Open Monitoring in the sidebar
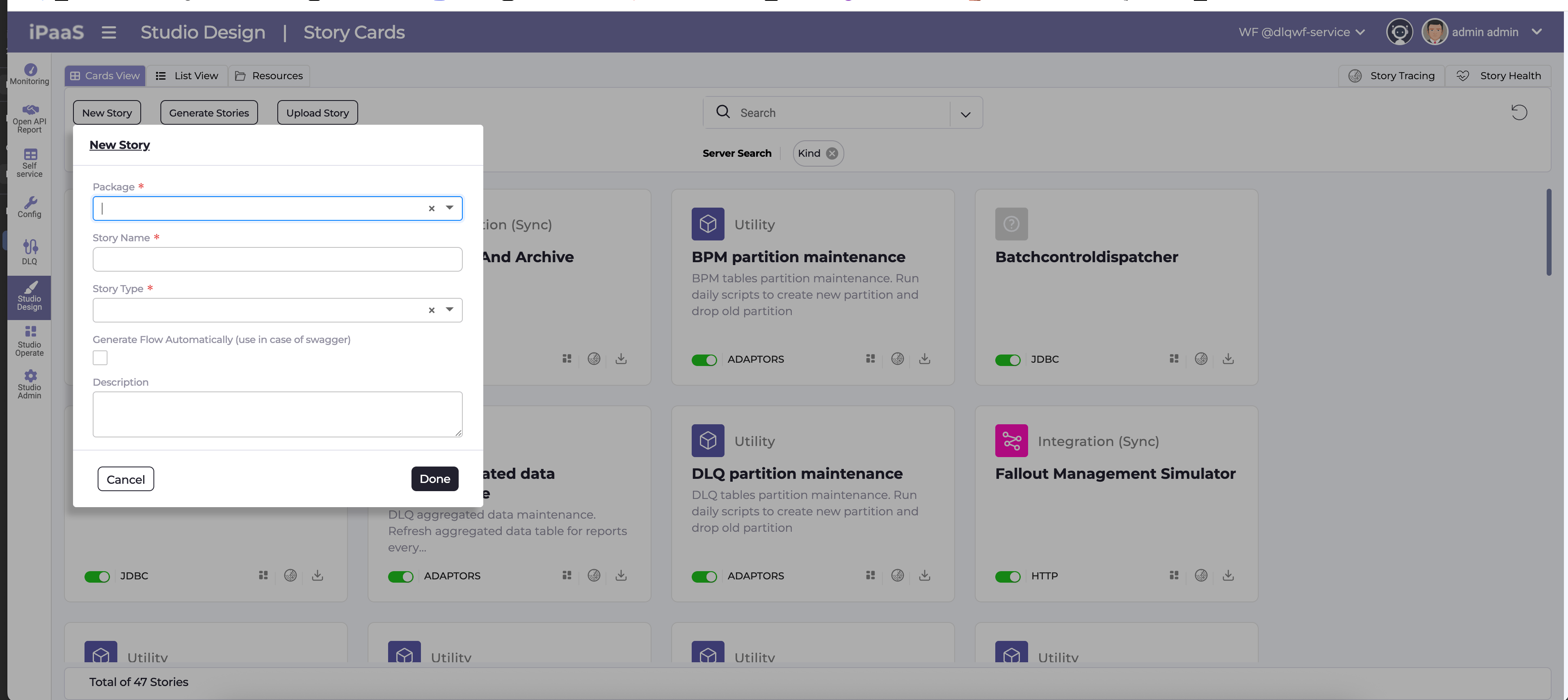 pos(29,74)
